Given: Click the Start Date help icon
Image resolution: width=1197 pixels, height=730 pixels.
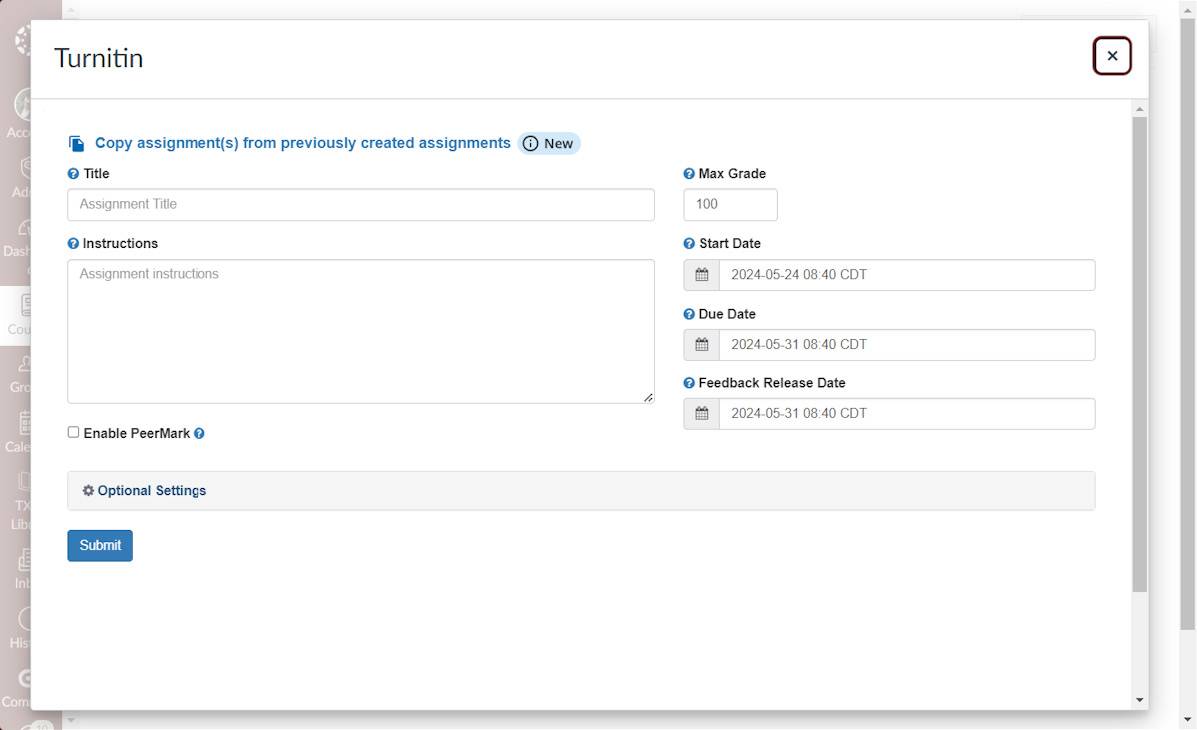Looking at the screenshot, I should point(689,244).
